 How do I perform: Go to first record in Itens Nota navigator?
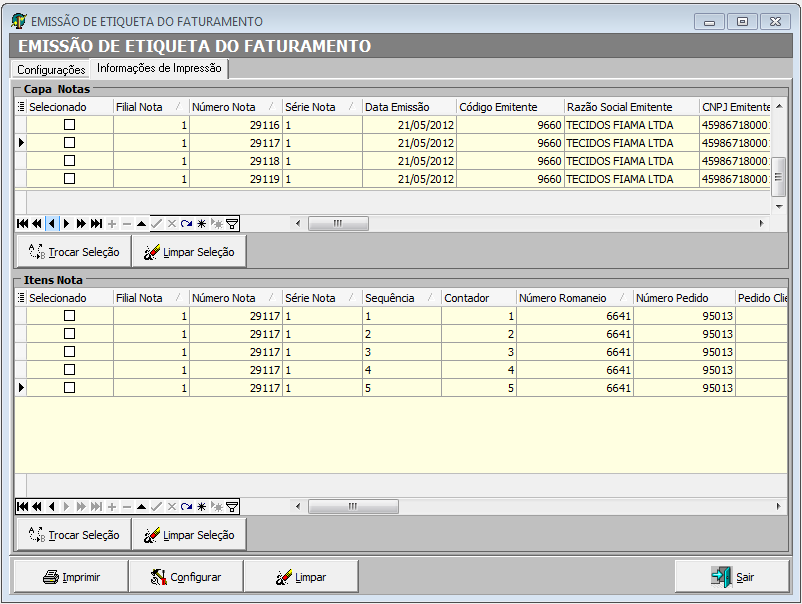22,507
